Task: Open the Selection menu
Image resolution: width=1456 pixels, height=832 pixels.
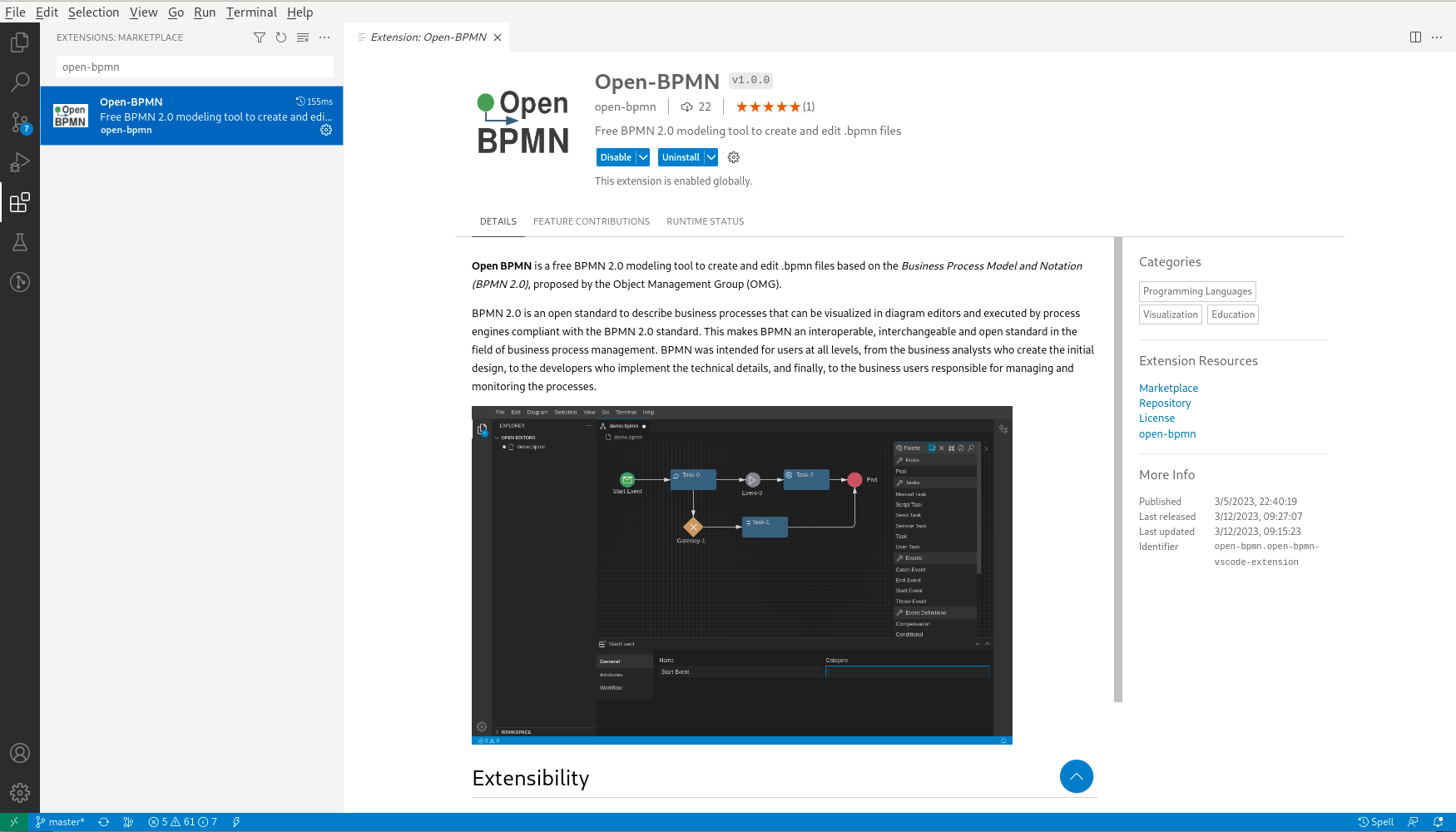Action: [93, 12]
